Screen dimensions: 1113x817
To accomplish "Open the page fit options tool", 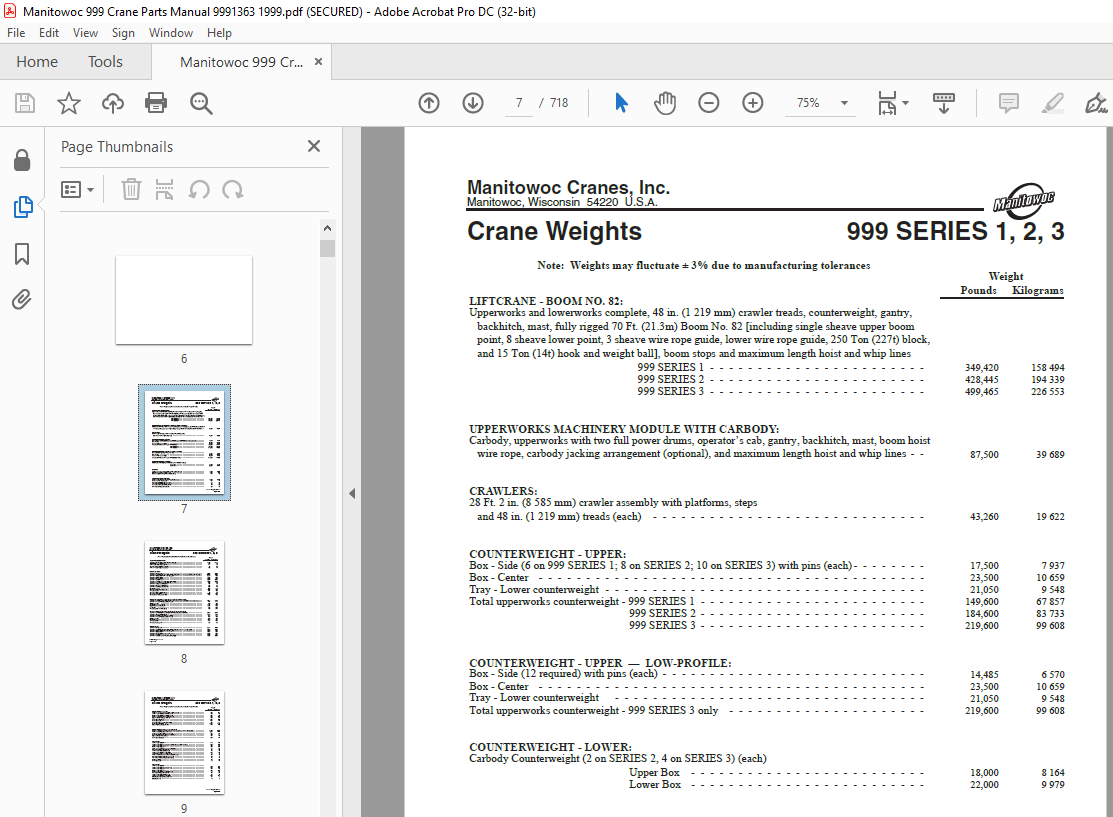I will click(887, 103).
